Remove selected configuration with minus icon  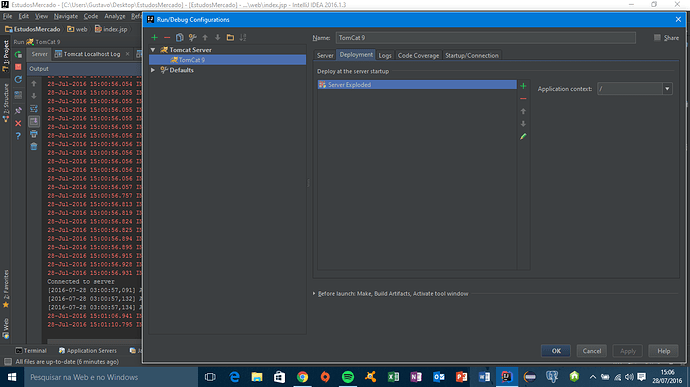(x=167, y=38)
